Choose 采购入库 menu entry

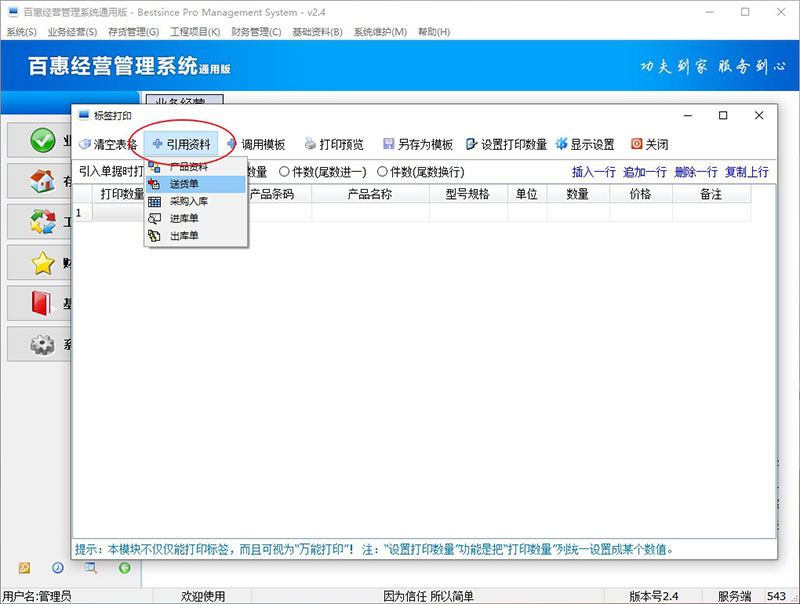pos(196,202)
